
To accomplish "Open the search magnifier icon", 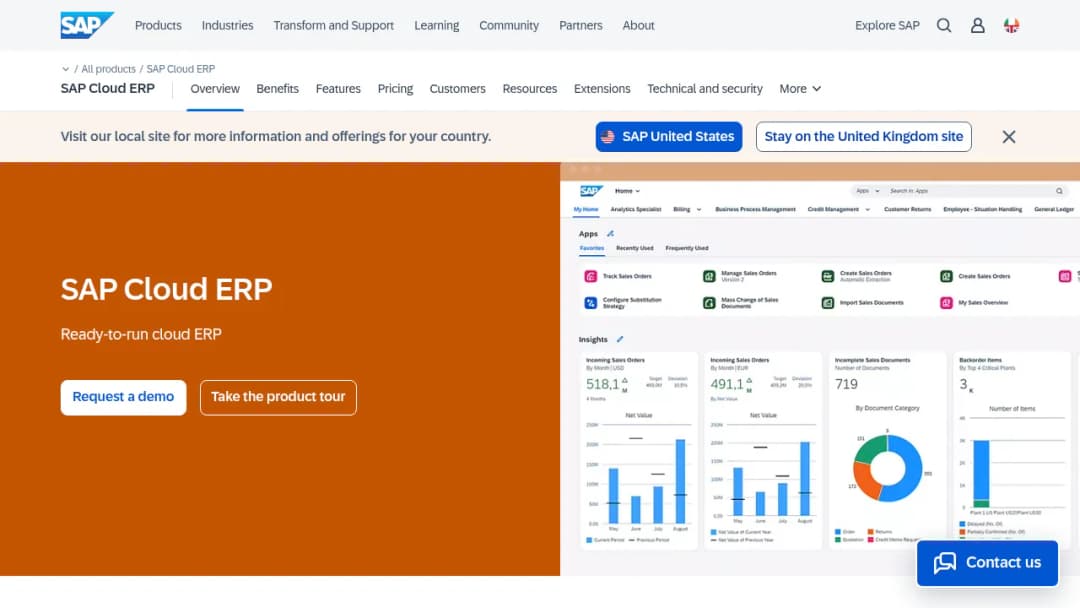I will [x=944, y=25].
